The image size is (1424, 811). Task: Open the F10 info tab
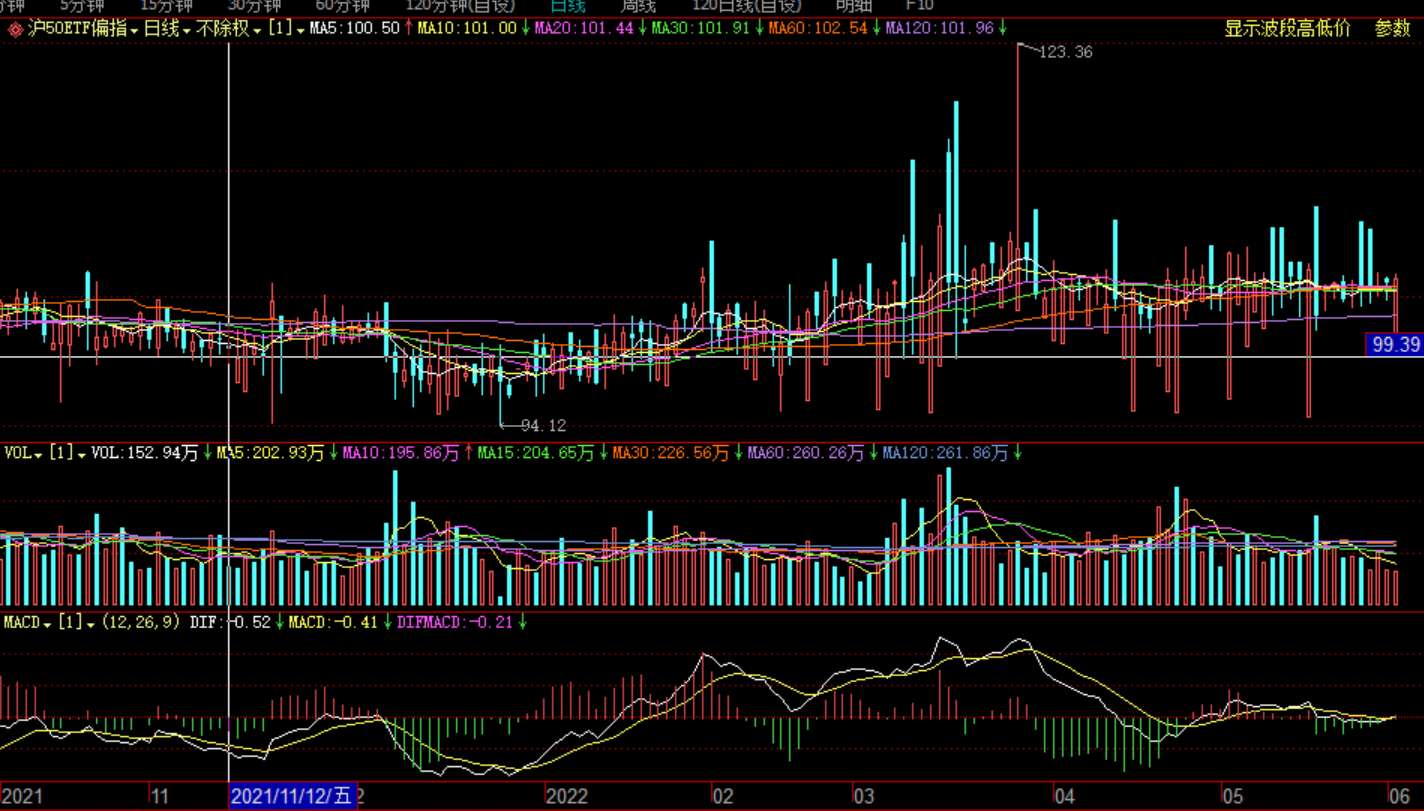918,6
